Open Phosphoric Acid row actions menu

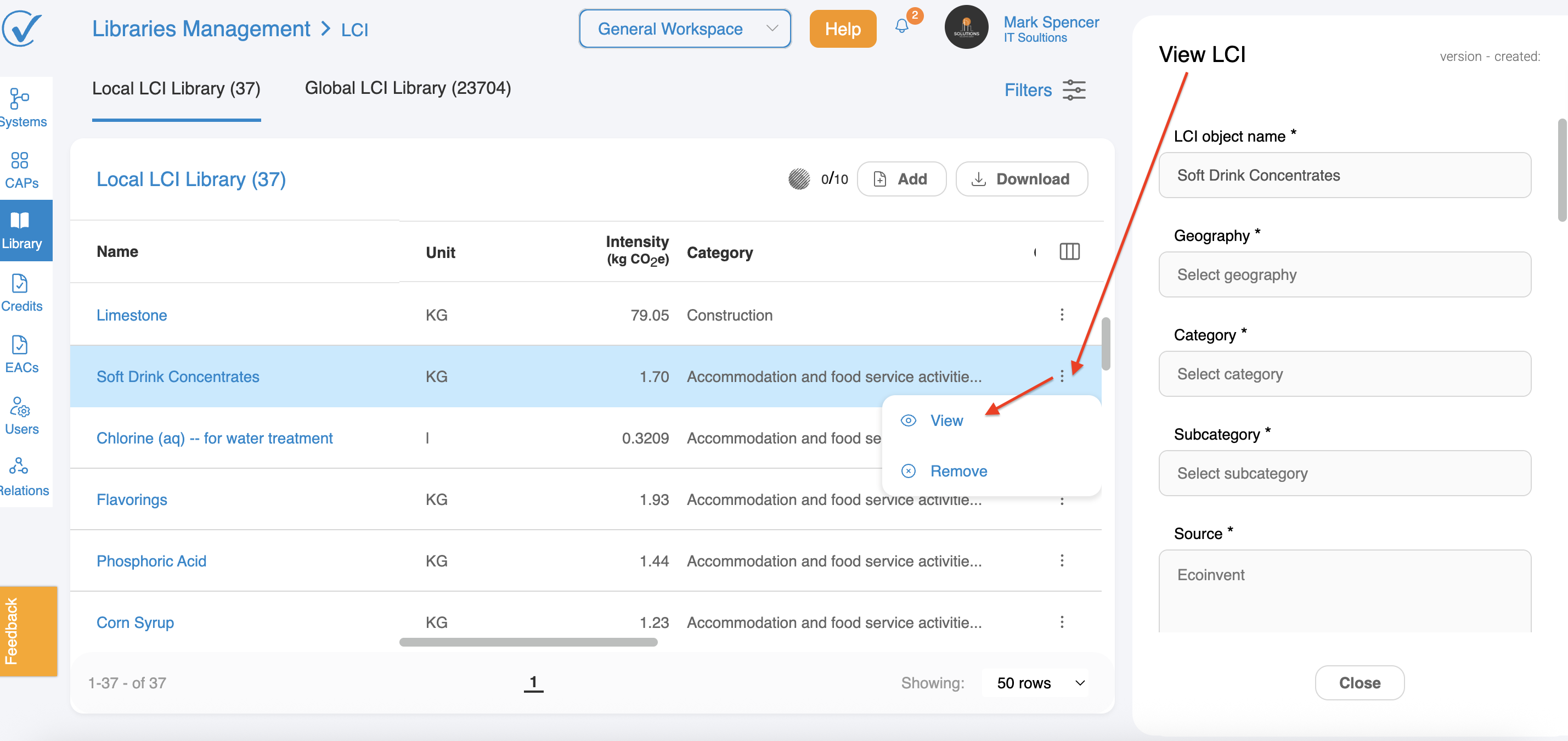tap(1062, 561)
